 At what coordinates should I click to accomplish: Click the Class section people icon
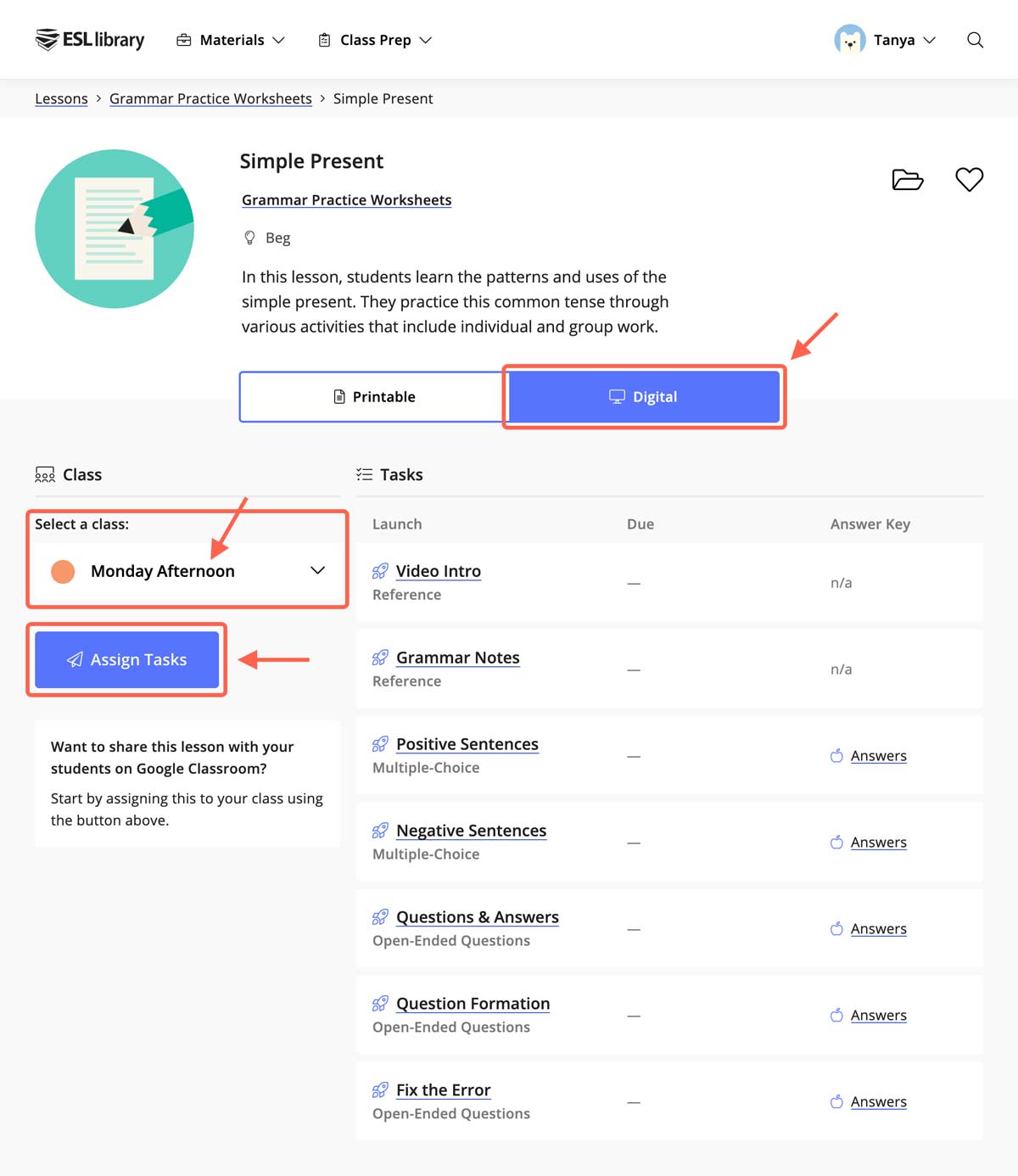pyautogui.click(x=45, y=475)
